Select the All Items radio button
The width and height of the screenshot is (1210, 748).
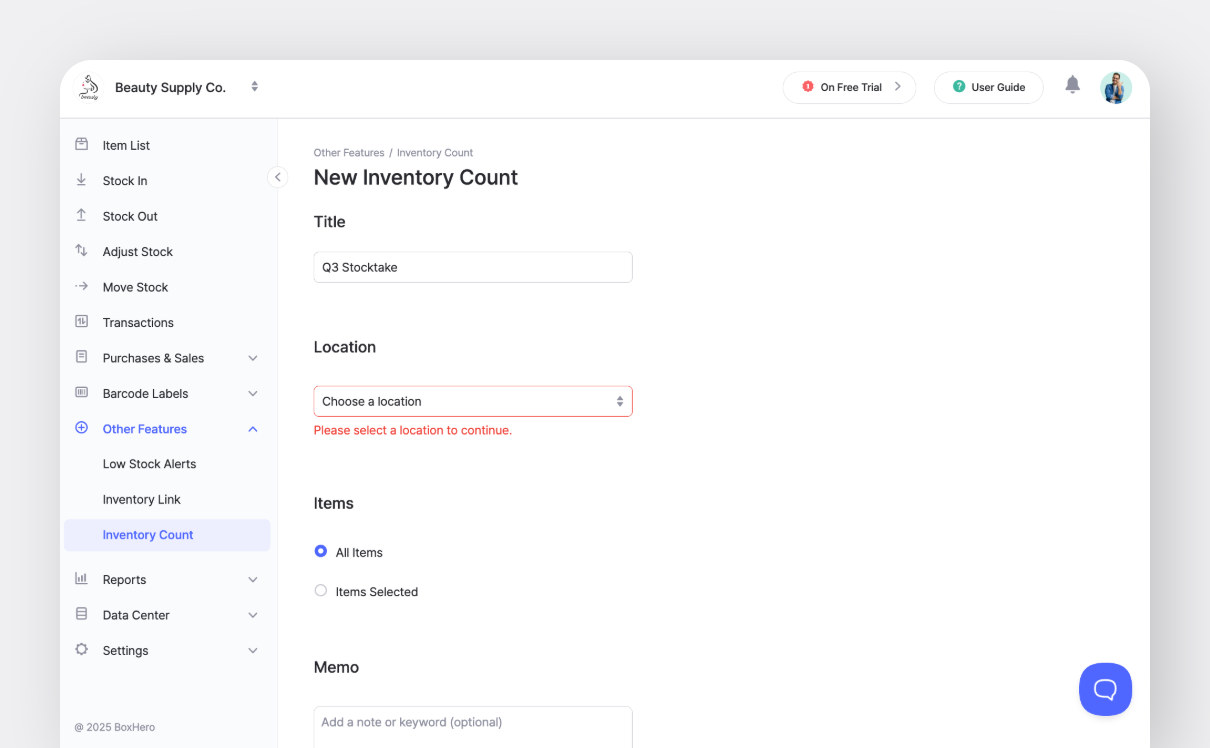pyautogui.click(x=321, y=551)
